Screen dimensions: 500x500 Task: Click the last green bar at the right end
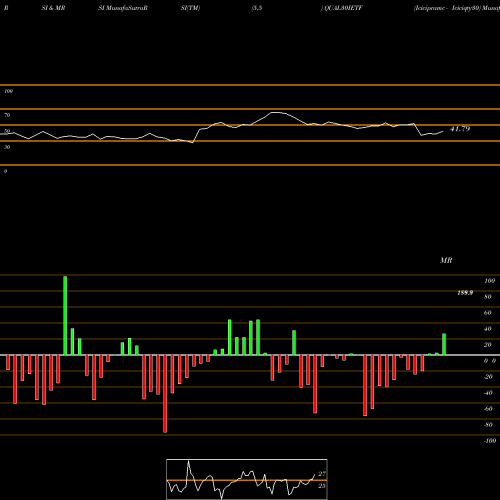pyautogui.click(x=444, y=344)
